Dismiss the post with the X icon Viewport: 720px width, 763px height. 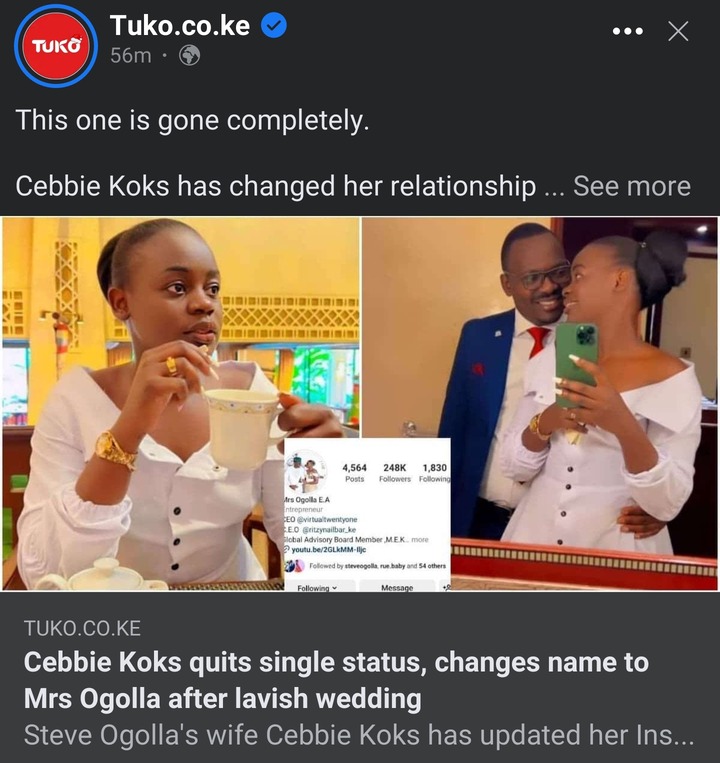click(x=678, y=32)
